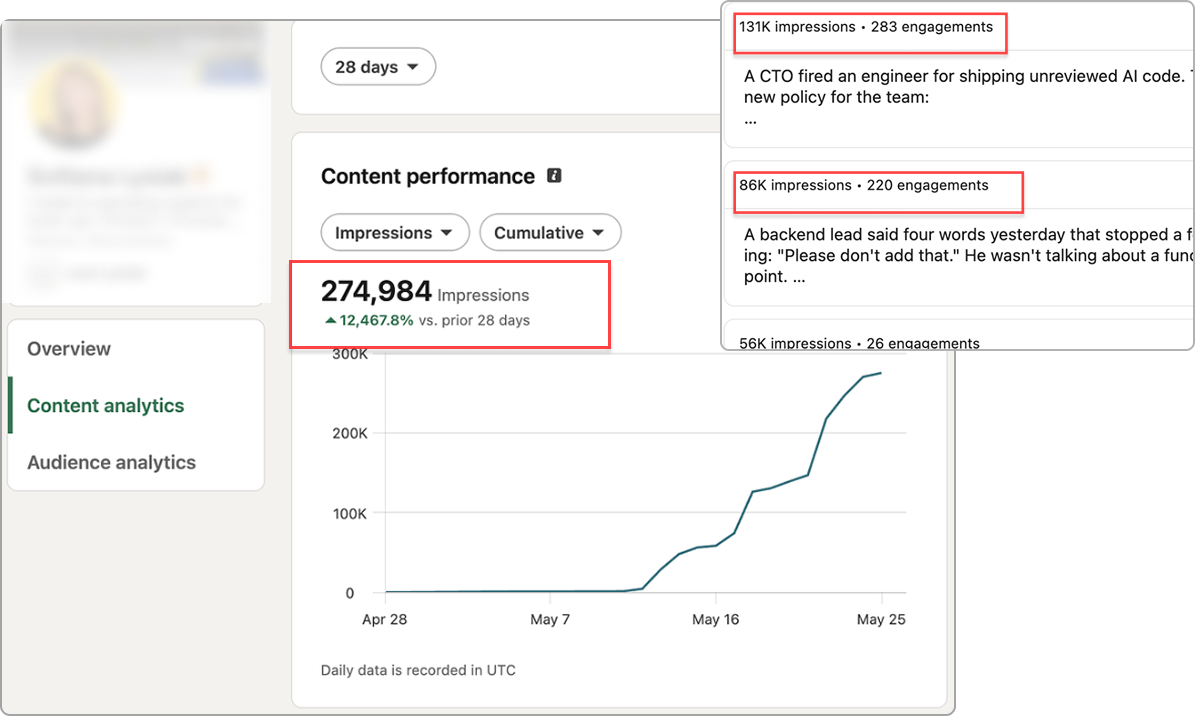
Task: Click the Content performance heading
Action: pyautogui.click(x=428, y=176)
